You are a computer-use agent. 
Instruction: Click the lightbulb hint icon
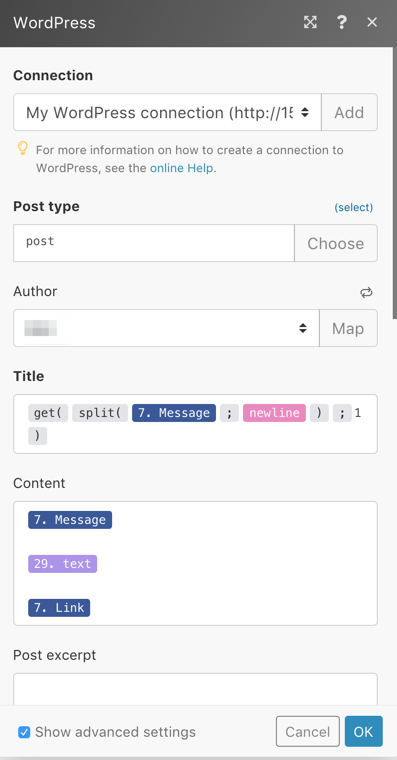[22, 148]
